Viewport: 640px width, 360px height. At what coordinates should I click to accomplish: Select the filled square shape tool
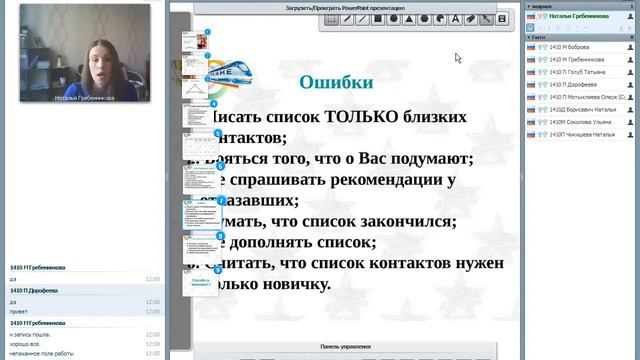point(378,19)
